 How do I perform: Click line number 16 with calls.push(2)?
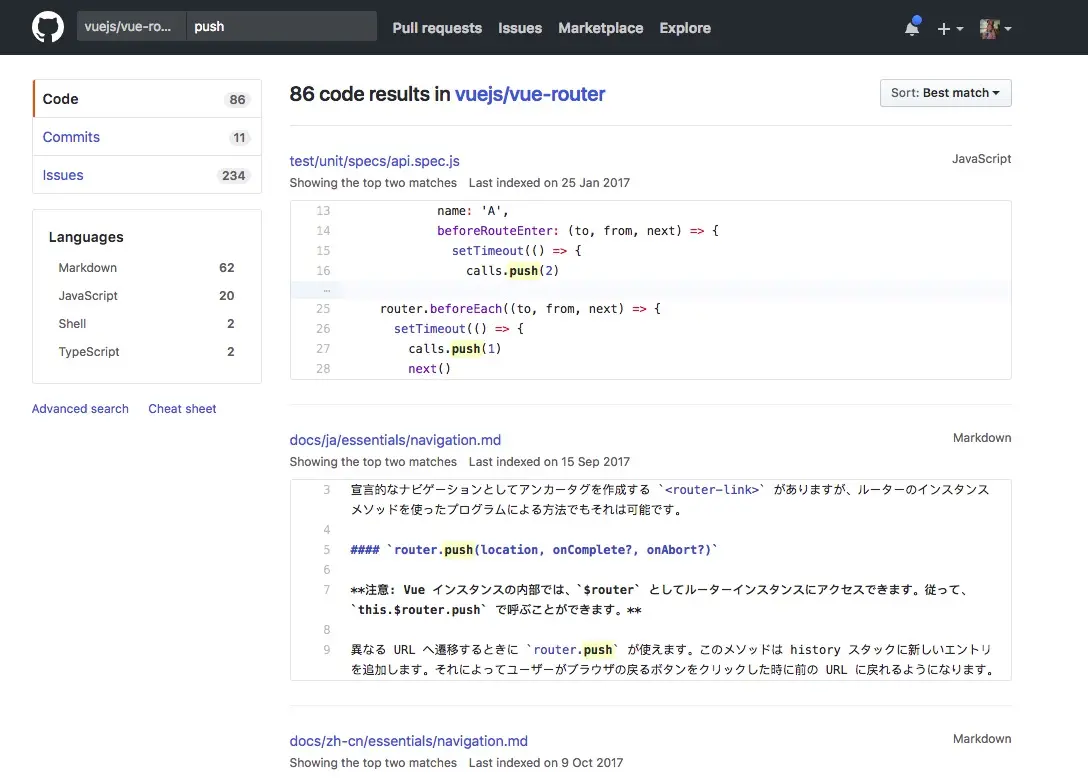coord(323,271)
